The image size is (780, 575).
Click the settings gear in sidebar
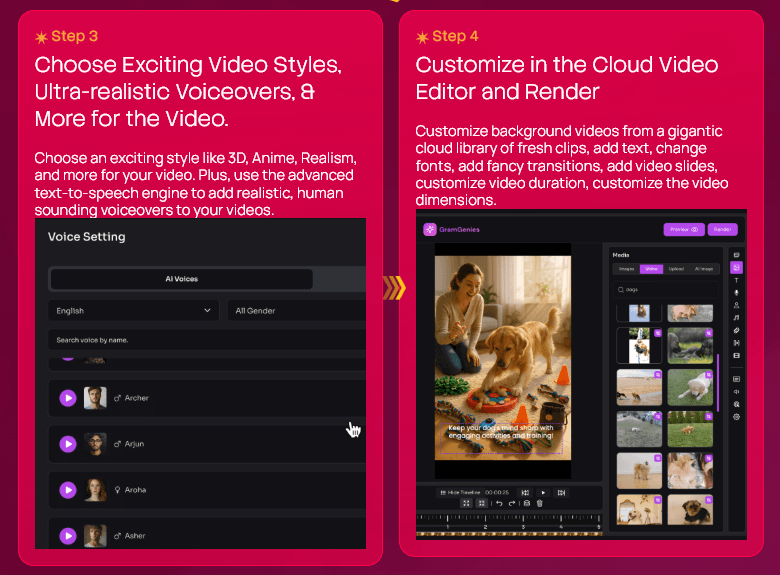click(x=737, y=416)
